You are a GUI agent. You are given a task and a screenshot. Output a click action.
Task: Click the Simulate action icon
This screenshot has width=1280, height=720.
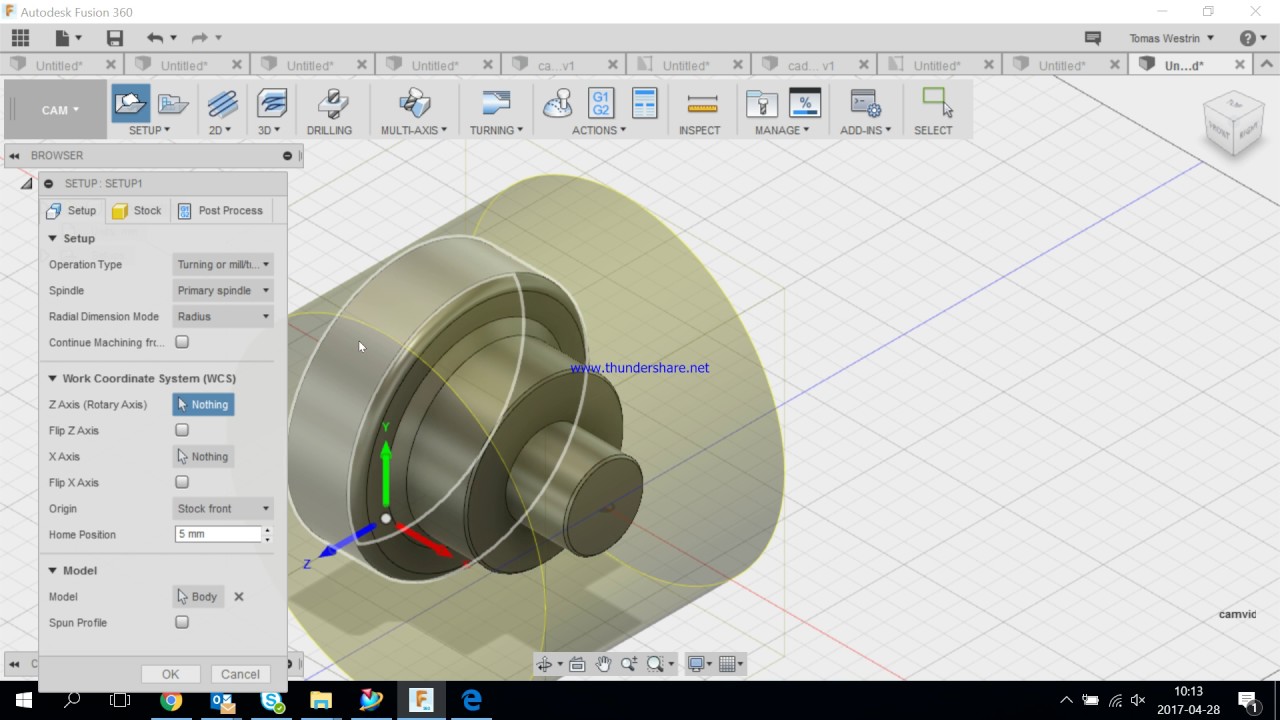(x=557, y=103)
